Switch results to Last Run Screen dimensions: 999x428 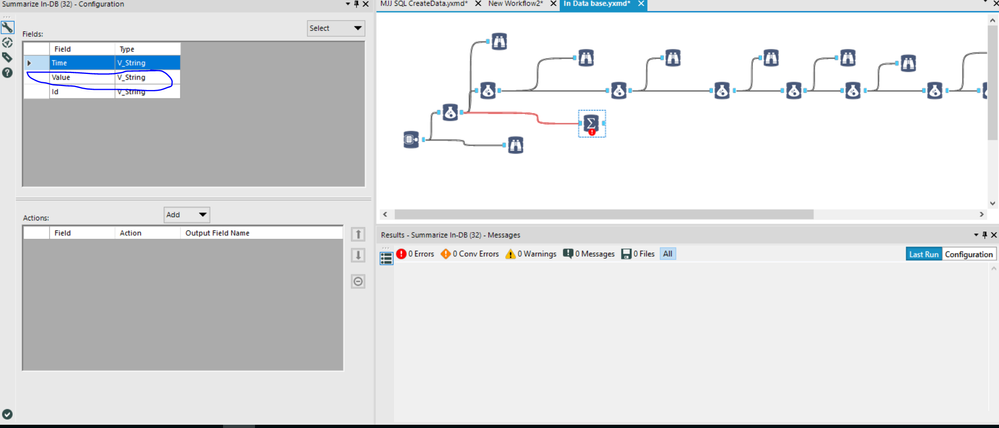point(924,254)
